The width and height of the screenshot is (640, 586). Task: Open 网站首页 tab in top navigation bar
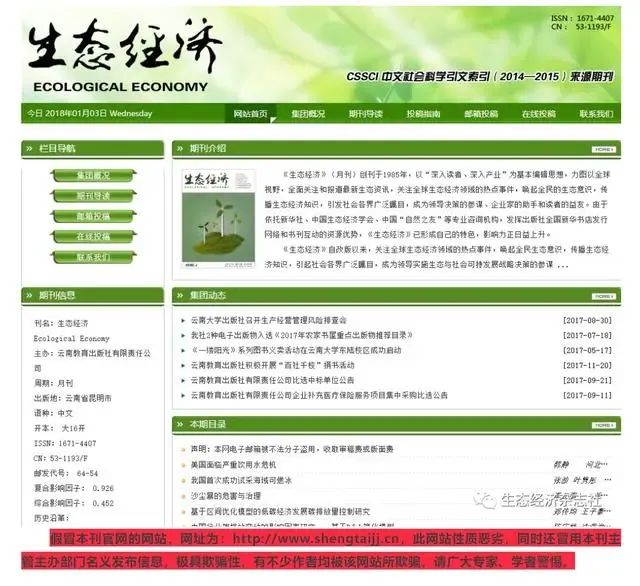[x=251, y=114]
